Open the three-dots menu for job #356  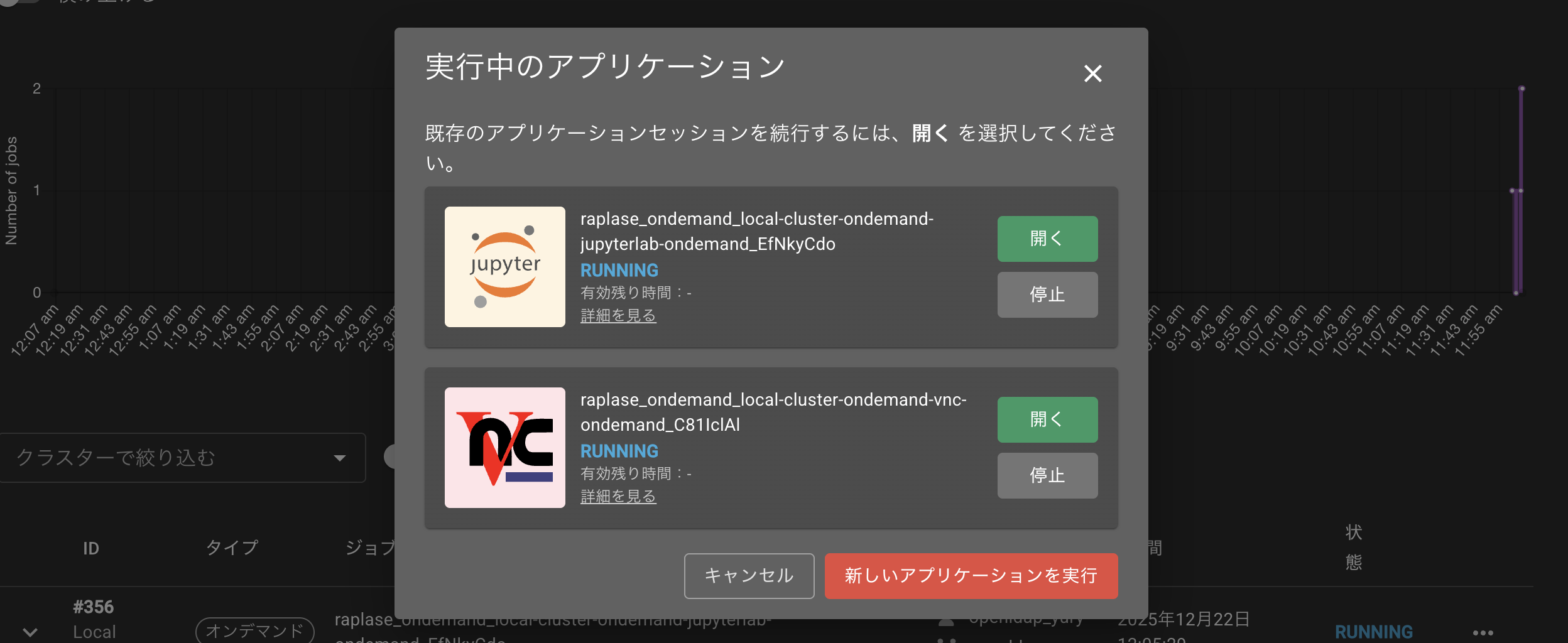coord(1483,632)
